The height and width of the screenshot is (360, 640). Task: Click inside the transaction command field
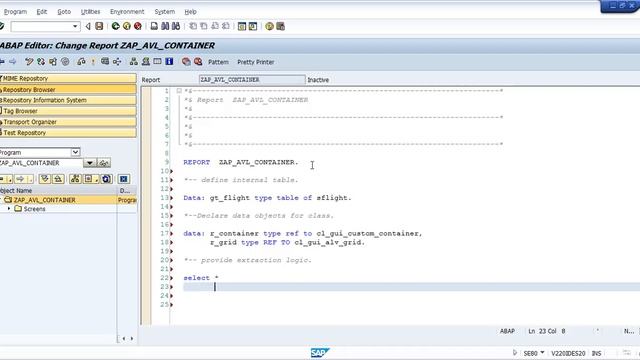[x=41, y=26]
